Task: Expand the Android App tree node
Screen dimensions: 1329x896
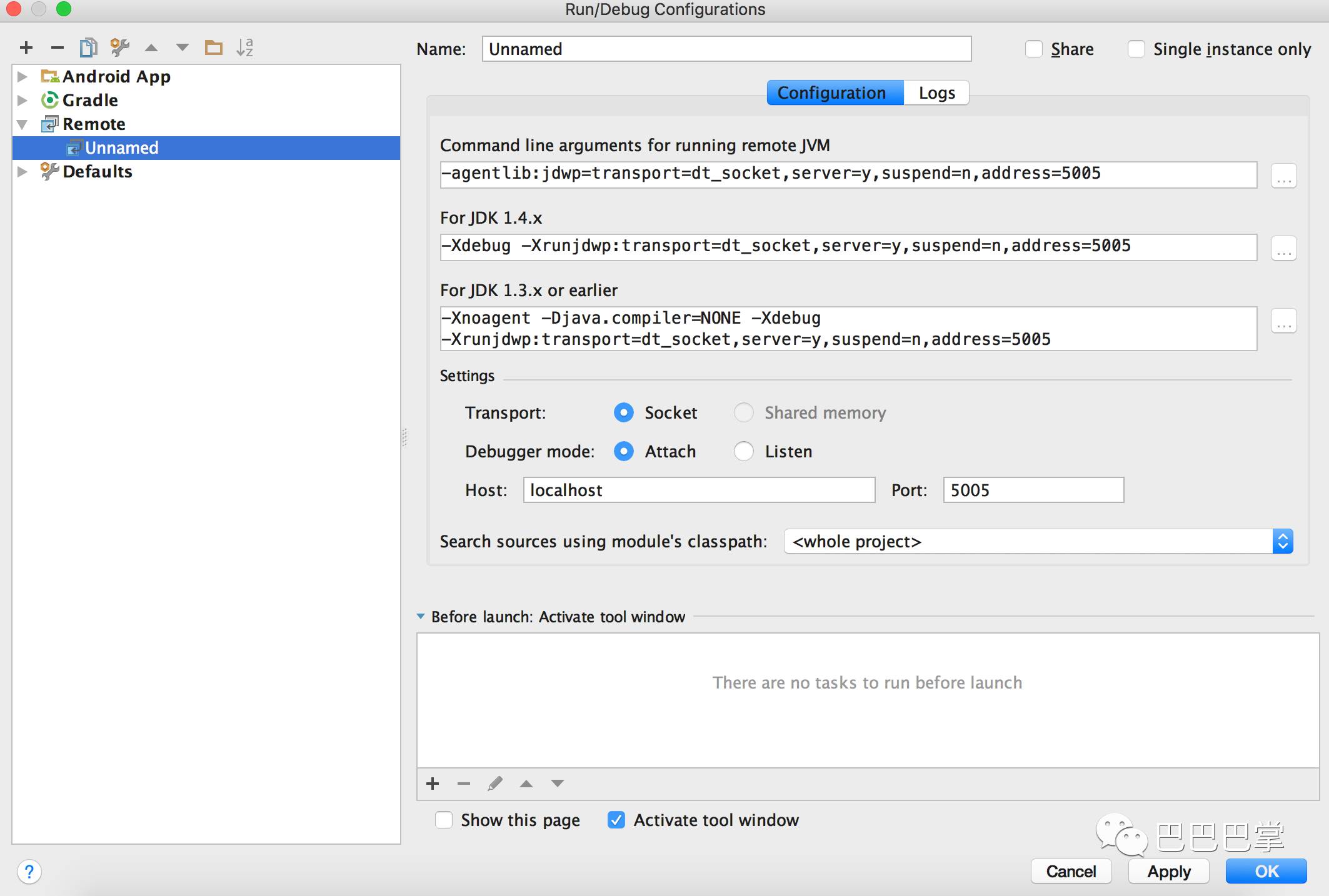Action: click(x=23, y=76)
